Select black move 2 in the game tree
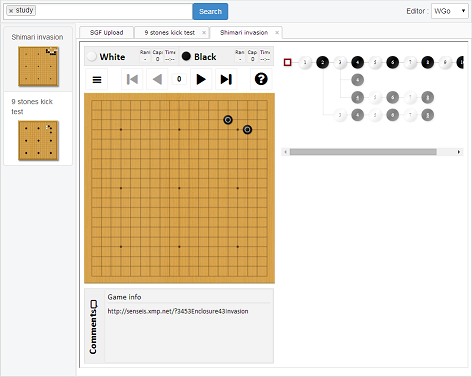 coord(322,62)
